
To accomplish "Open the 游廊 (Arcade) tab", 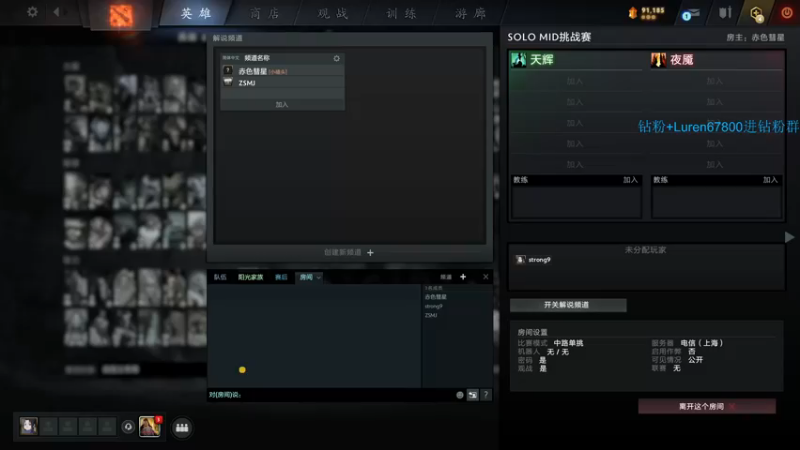I will (x=470, y=13).
